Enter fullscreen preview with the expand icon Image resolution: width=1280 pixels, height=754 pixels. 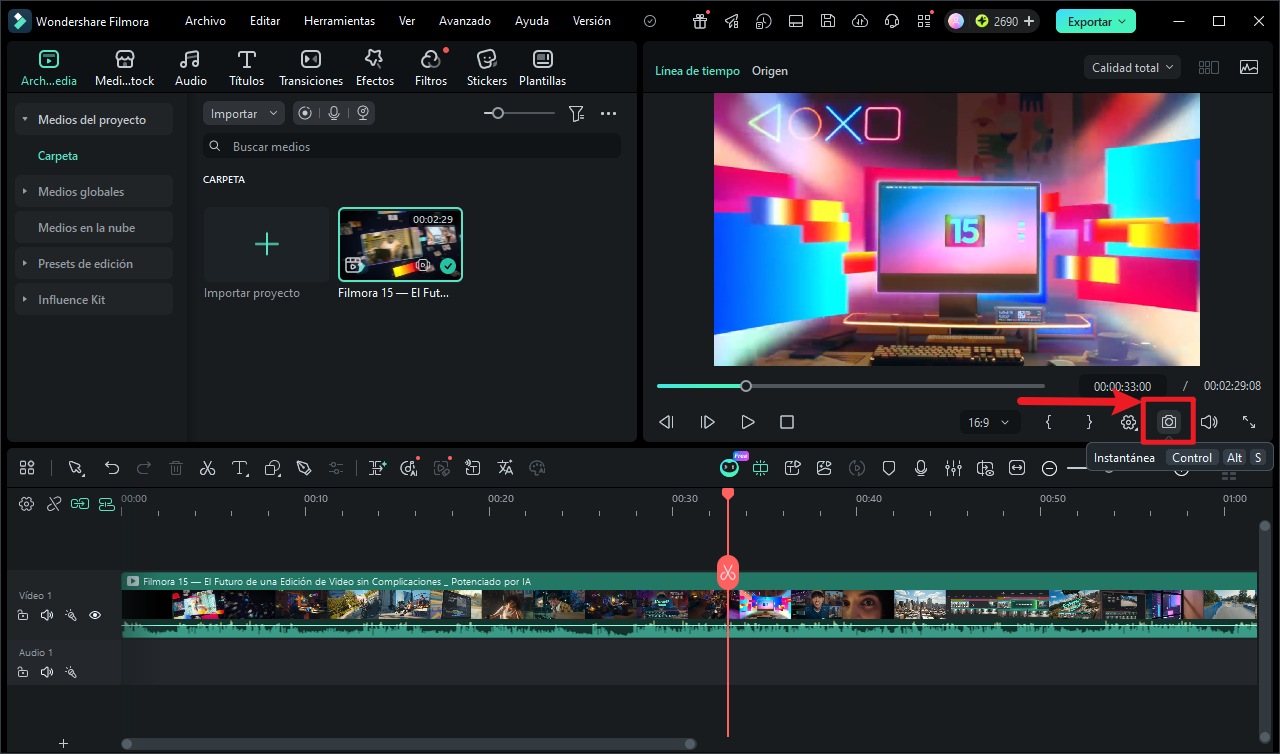pos(1249,422)
